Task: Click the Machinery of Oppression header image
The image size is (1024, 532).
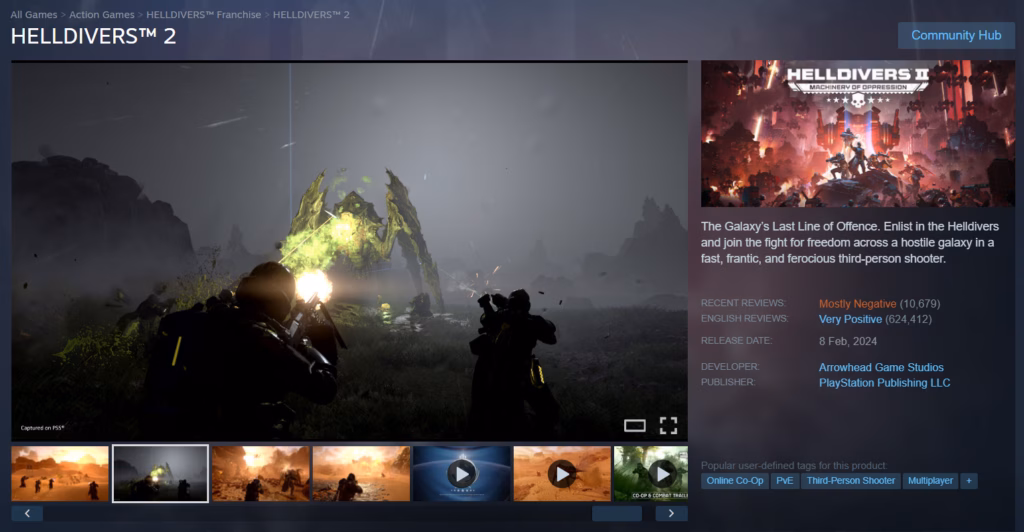Action: pos(857,134)
